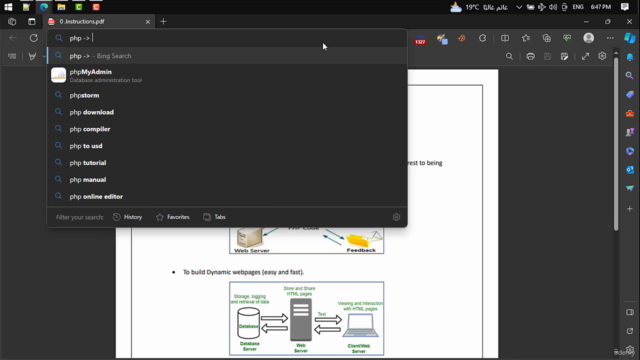Toggle PDF table of contents icon
Screen dimensions: 640x360
pos(12,56)
